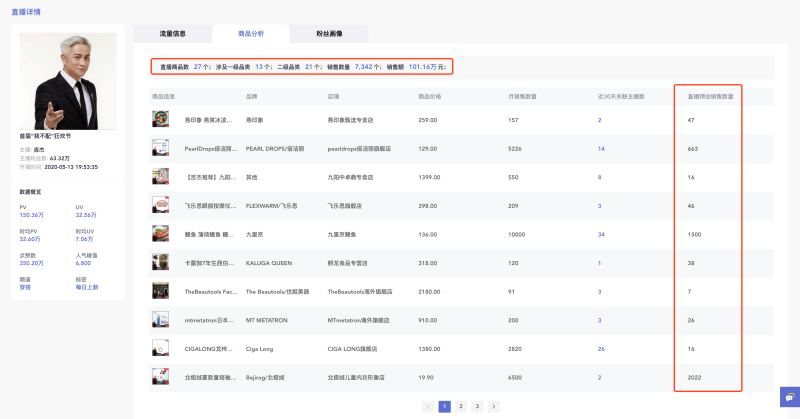Click the next page arrow in pagination
Image resolution: width=800 pixels, height=419 pixels.
(493, 407)
